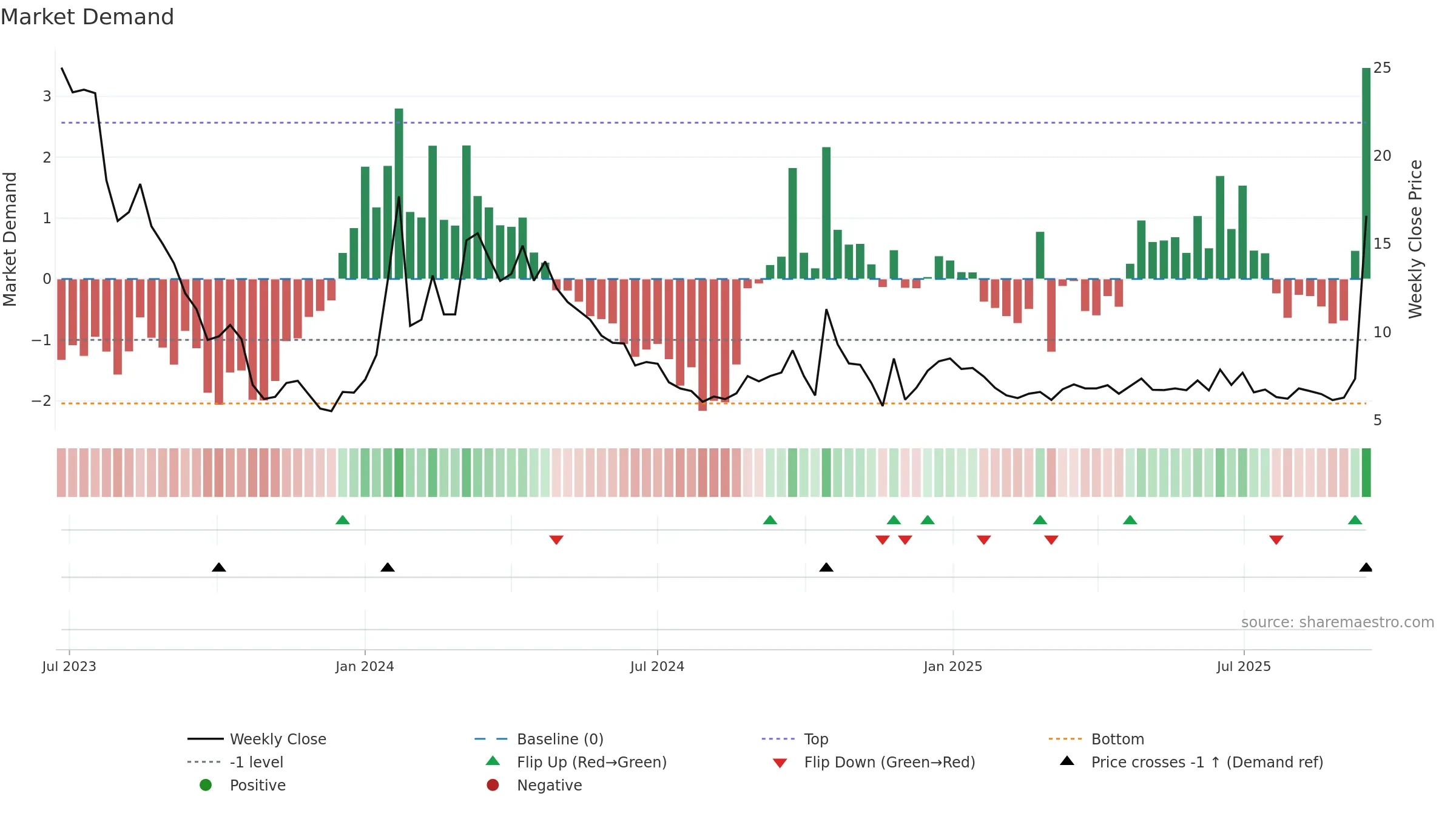This screenshot has width=1456, height=819.
Task: Click the black price-cross triangle just after Jan 2024
Action: [x=388, y=567]
